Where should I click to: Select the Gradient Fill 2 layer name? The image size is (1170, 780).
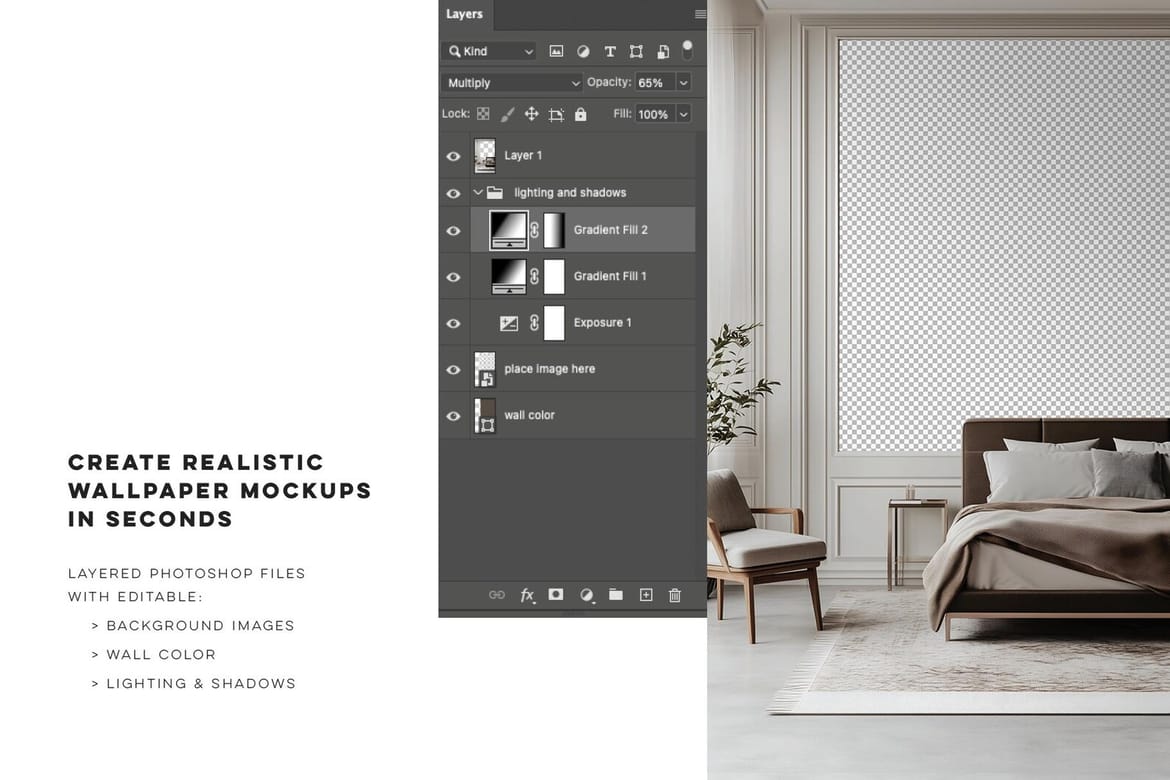click(610, 230)
